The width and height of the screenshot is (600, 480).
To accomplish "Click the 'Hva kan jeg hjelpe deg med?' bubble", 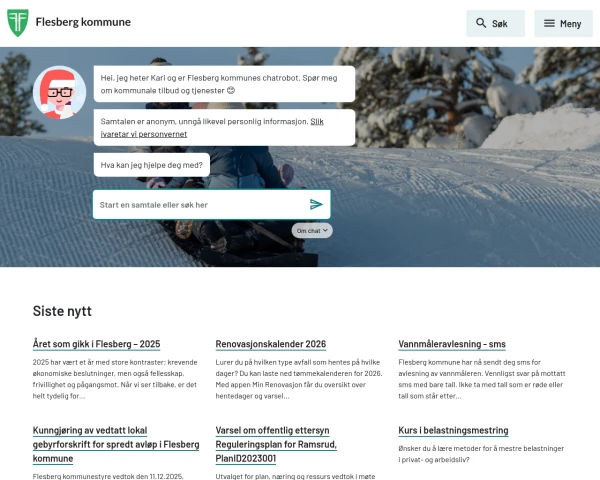I will tap(152, 165).
